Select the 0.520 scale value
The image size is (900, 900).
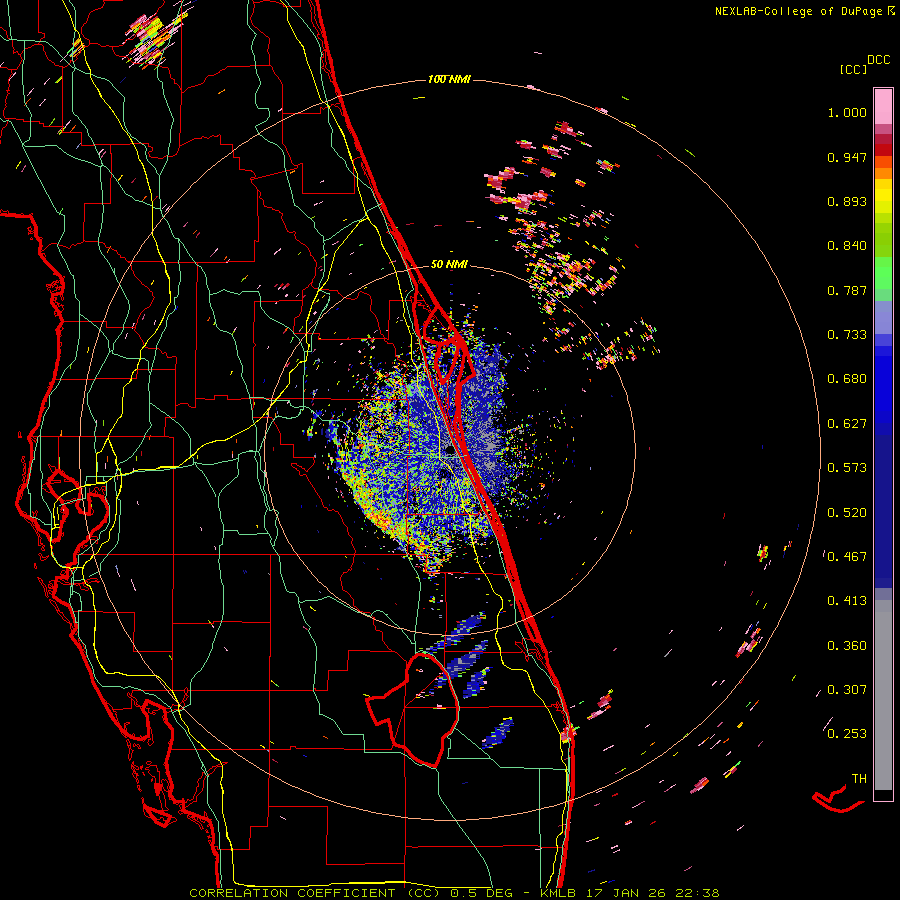[x=847, y=513]
